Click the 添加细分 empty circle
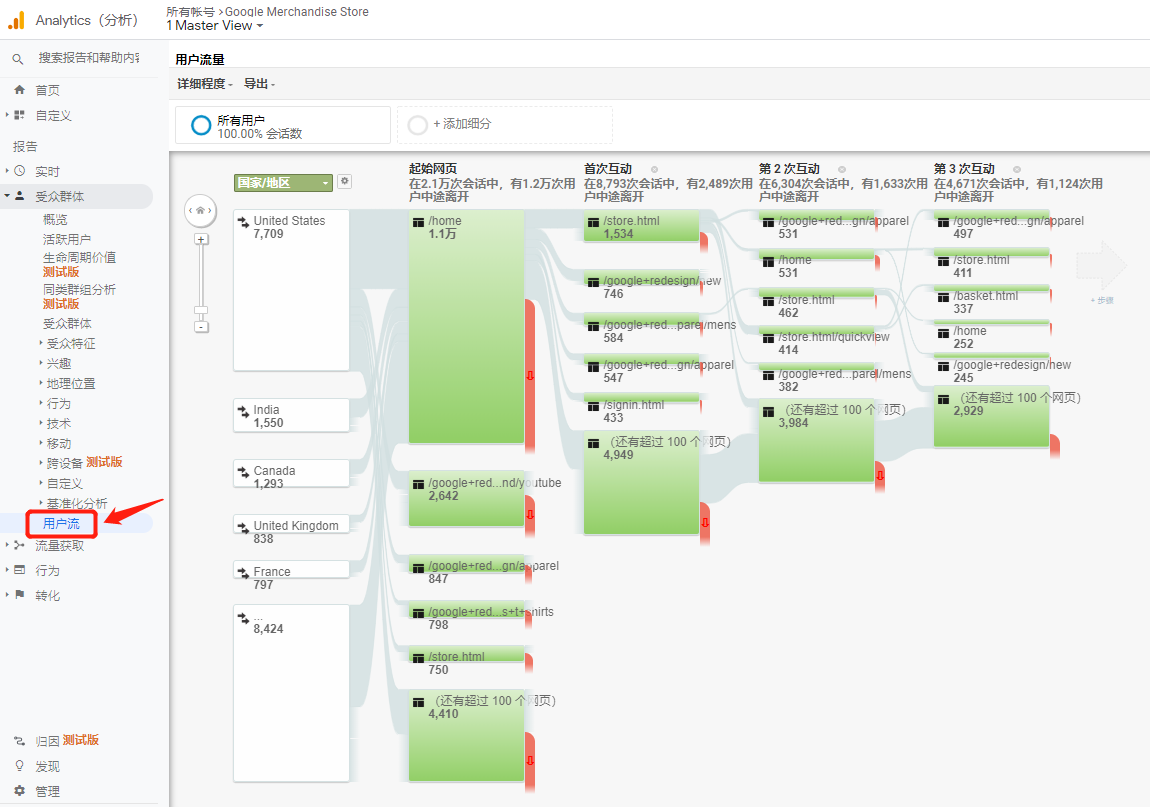The height and width of the screenshot is (807, 1150). click(417, 125)
